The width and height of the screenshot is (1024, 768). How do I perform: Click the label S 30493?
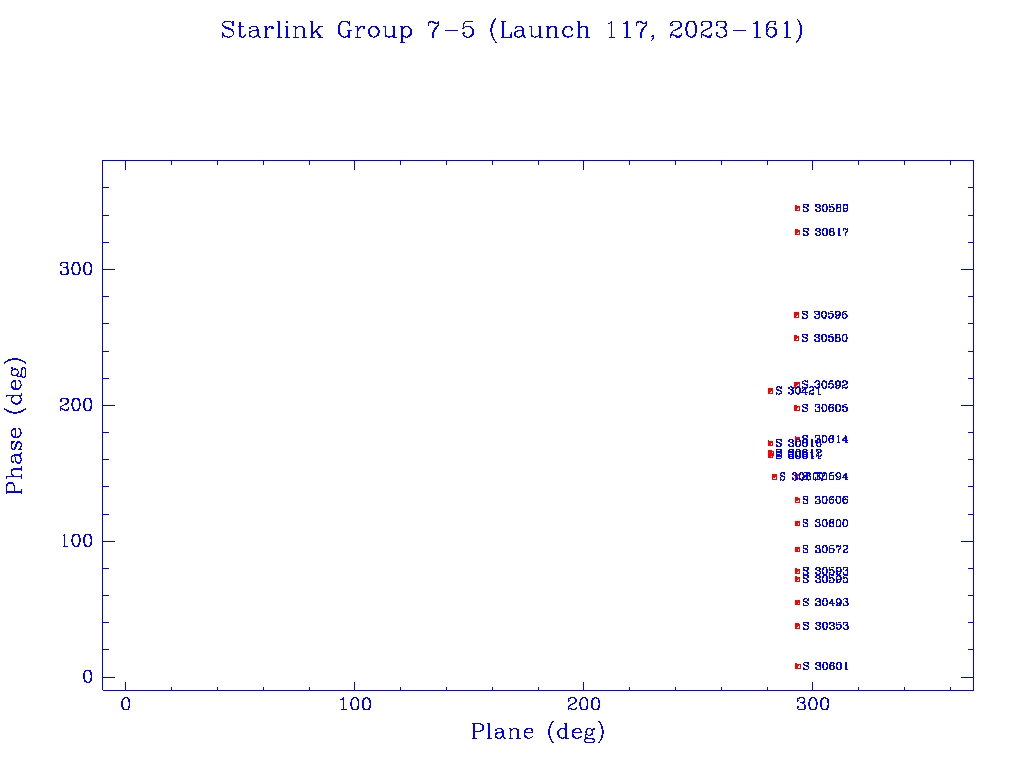coord(825,603)
